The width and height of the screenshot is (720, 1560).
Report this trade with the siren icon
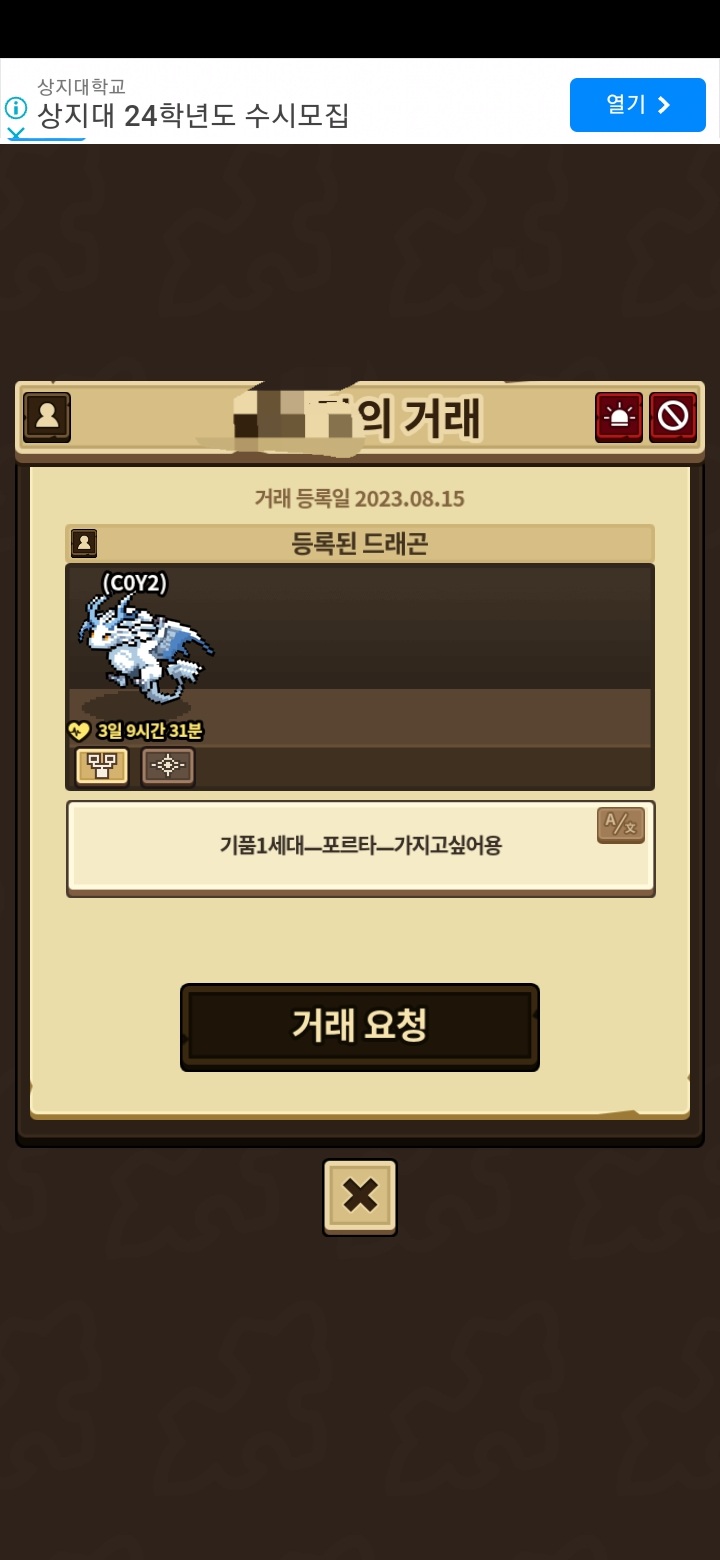click(x=619, y=416)
